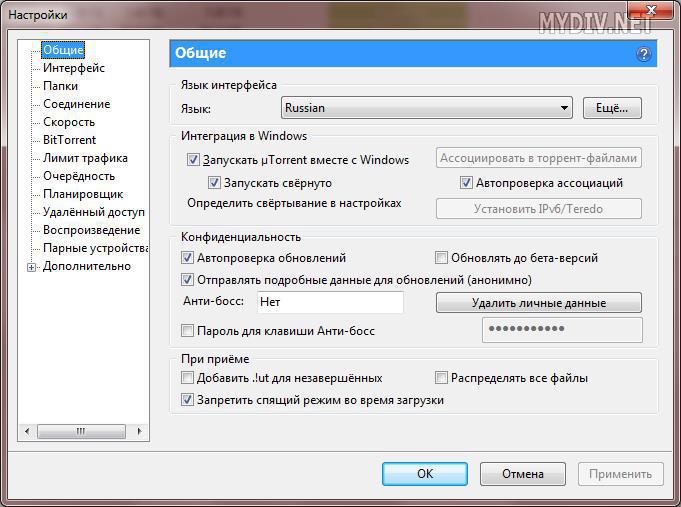The width and height of the screenshot is (681, 507).
Task: Go to Папки settings
Action: (x=60, y=86)
